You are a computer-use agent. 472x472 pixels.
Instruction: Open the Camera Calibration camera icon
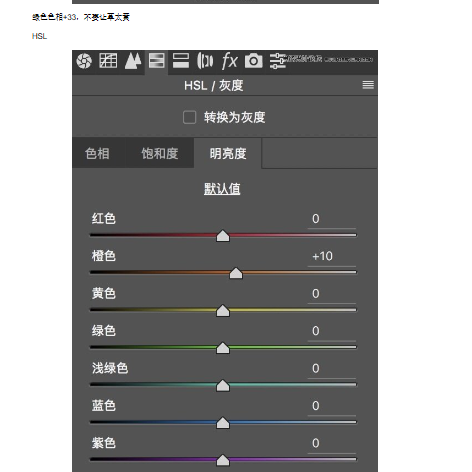click(254, 61)
